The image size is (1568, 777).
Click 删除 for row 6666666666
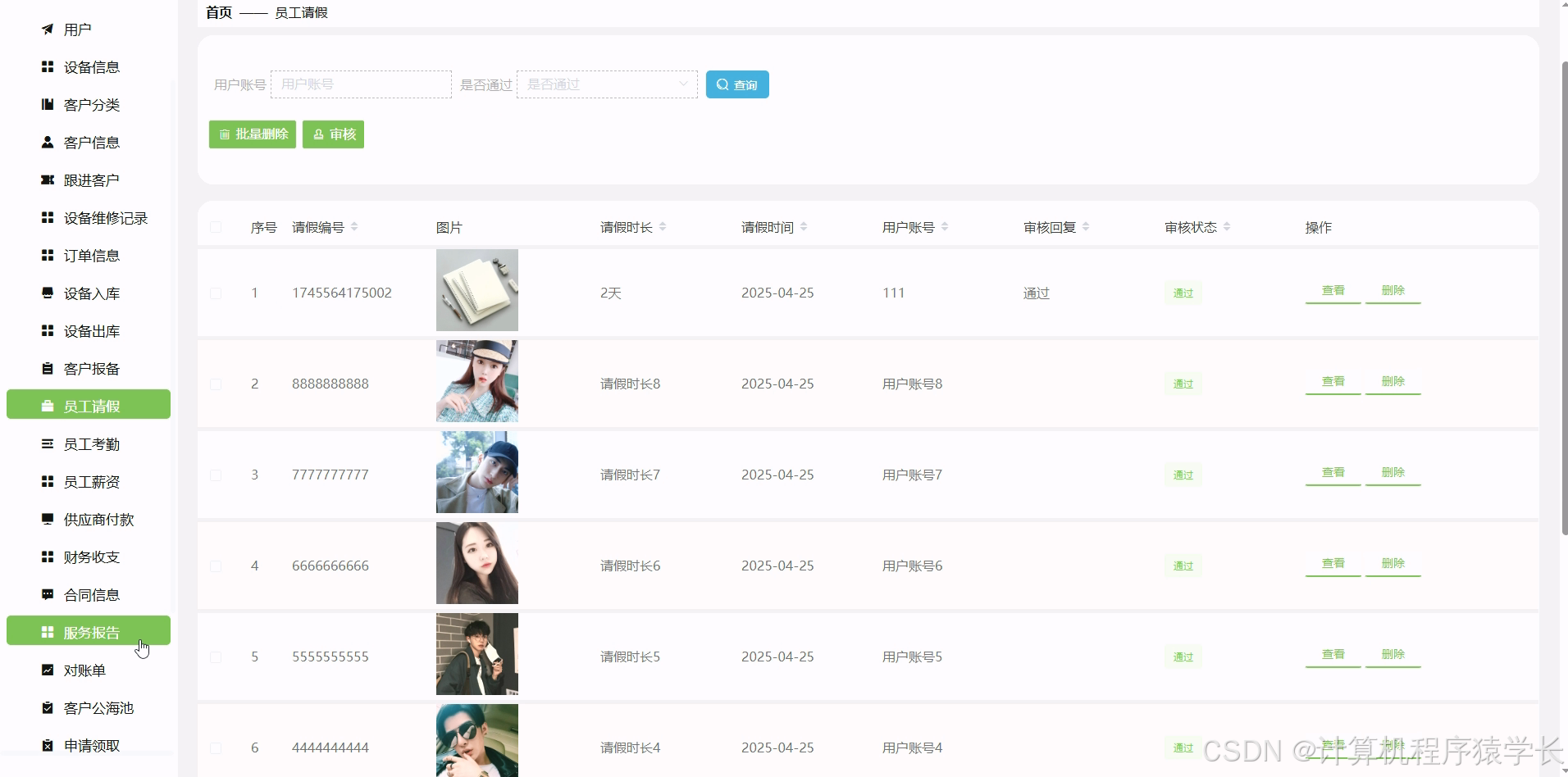[x=1393, y=564]
